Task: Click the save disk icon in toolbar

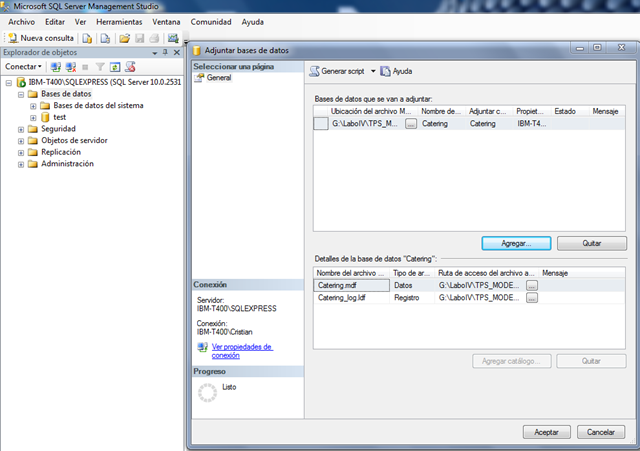Action: pos(140,38)
